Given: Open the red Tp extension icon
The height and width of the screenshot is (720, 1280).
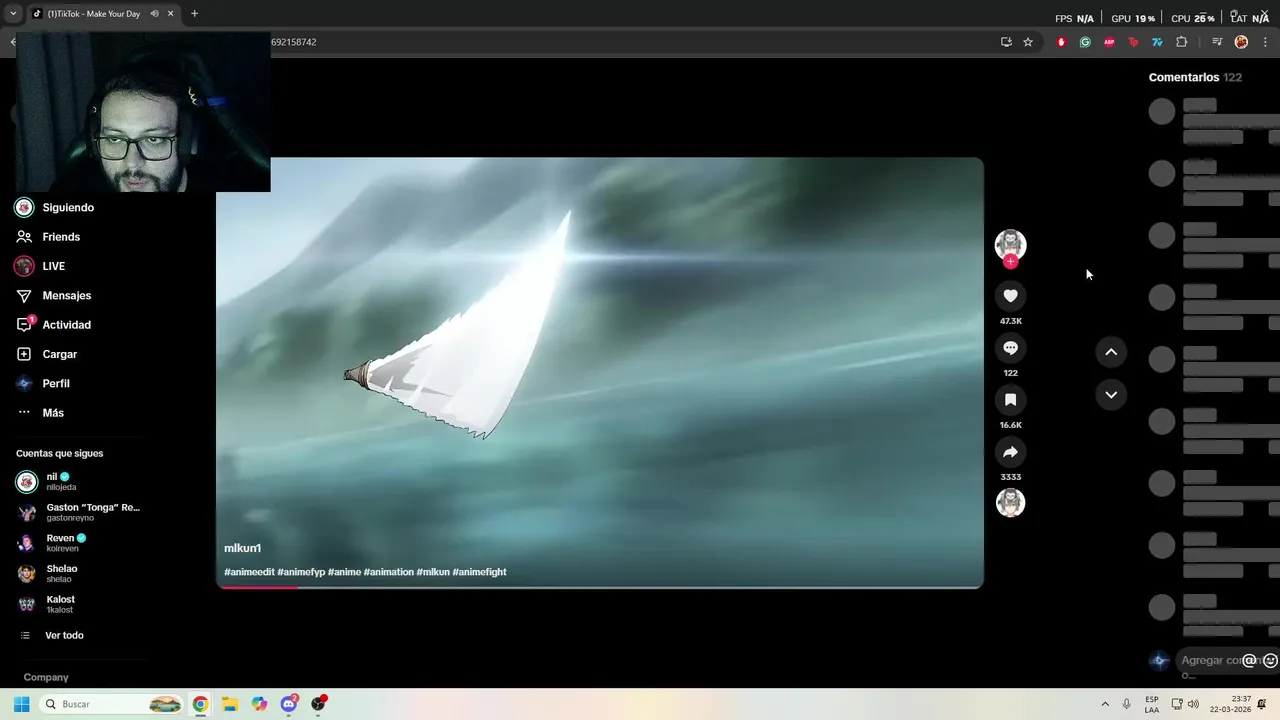Looking at the screenshot, I should [1133, 42].
